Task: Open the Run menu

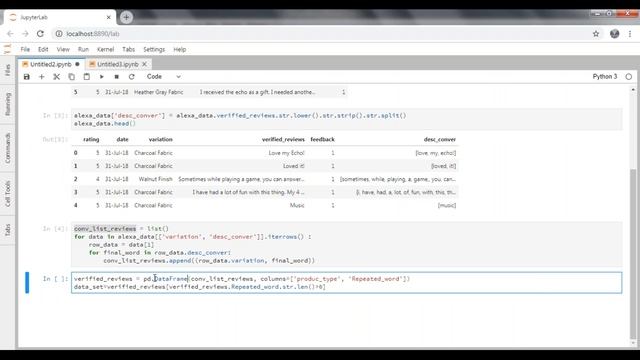Action: [83, 49]
